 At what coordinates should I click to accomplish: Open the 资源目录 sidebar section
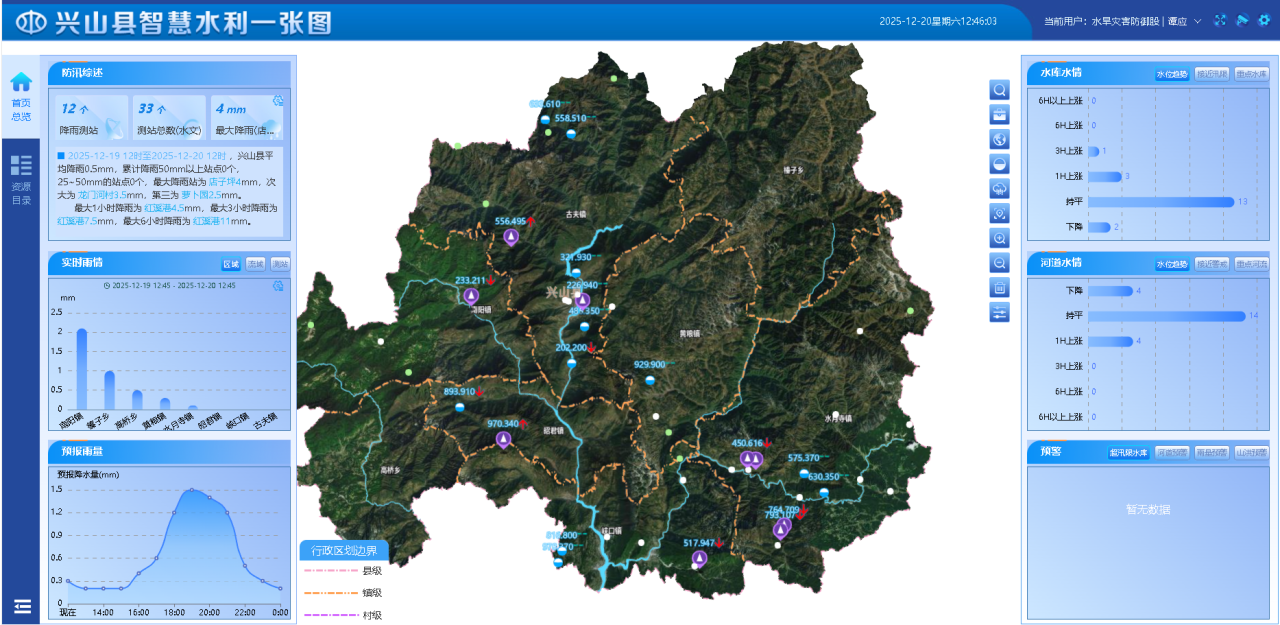coord(21,178)
